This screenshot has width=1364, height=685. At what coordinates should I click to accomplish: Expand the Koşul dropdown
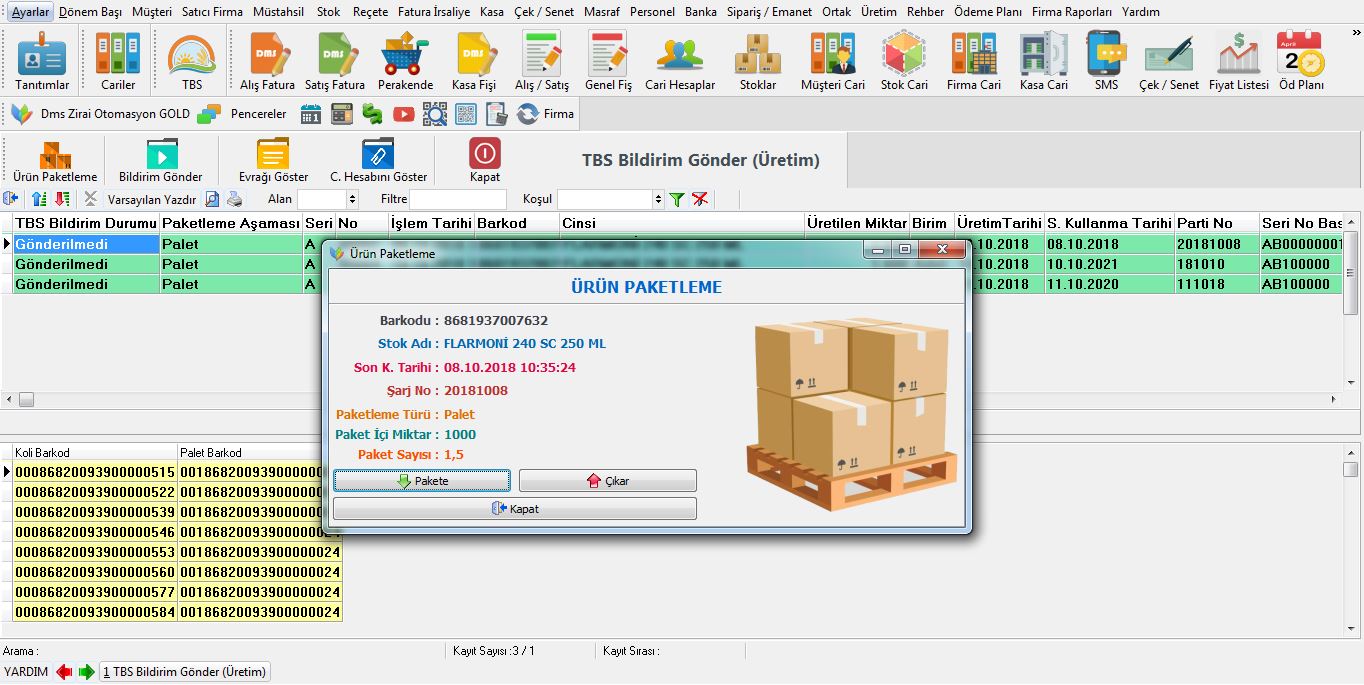[x=657, y=200]
